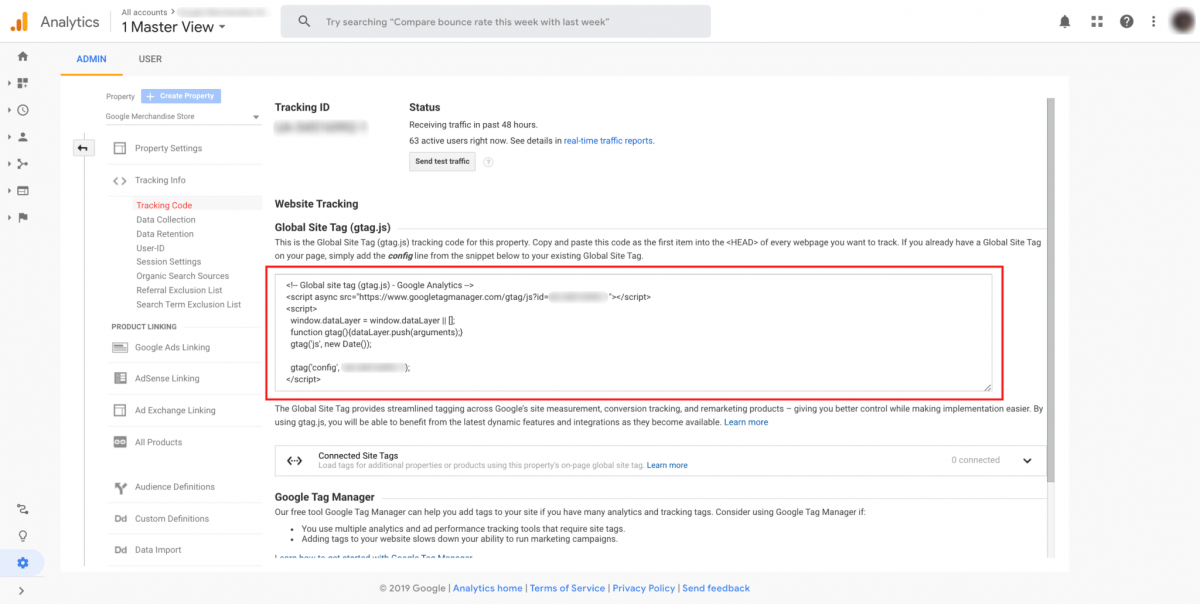Open the 1 Master View selector
The width and height of the screenshot is (1200, 604).
click(x=174, y=27)
